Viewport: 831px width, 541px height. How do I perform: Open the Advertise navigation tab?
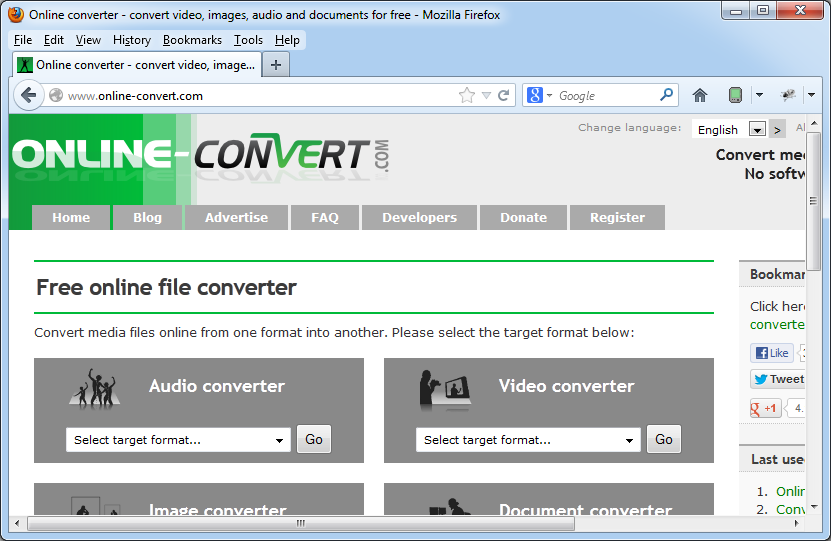point(236,217)
